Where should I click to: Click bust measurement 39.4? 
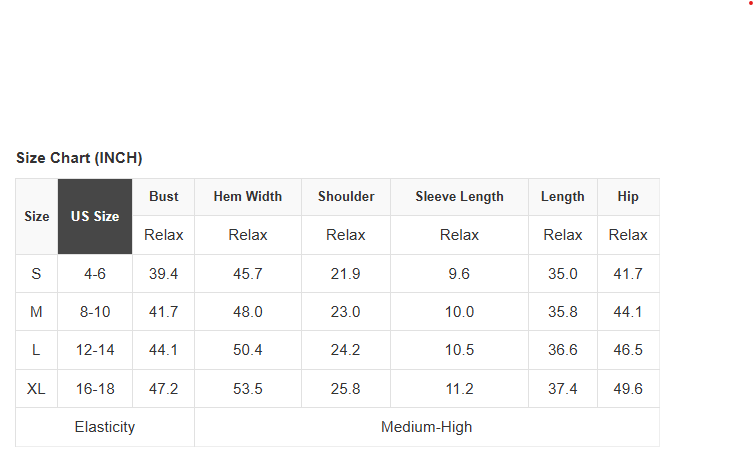164,274
